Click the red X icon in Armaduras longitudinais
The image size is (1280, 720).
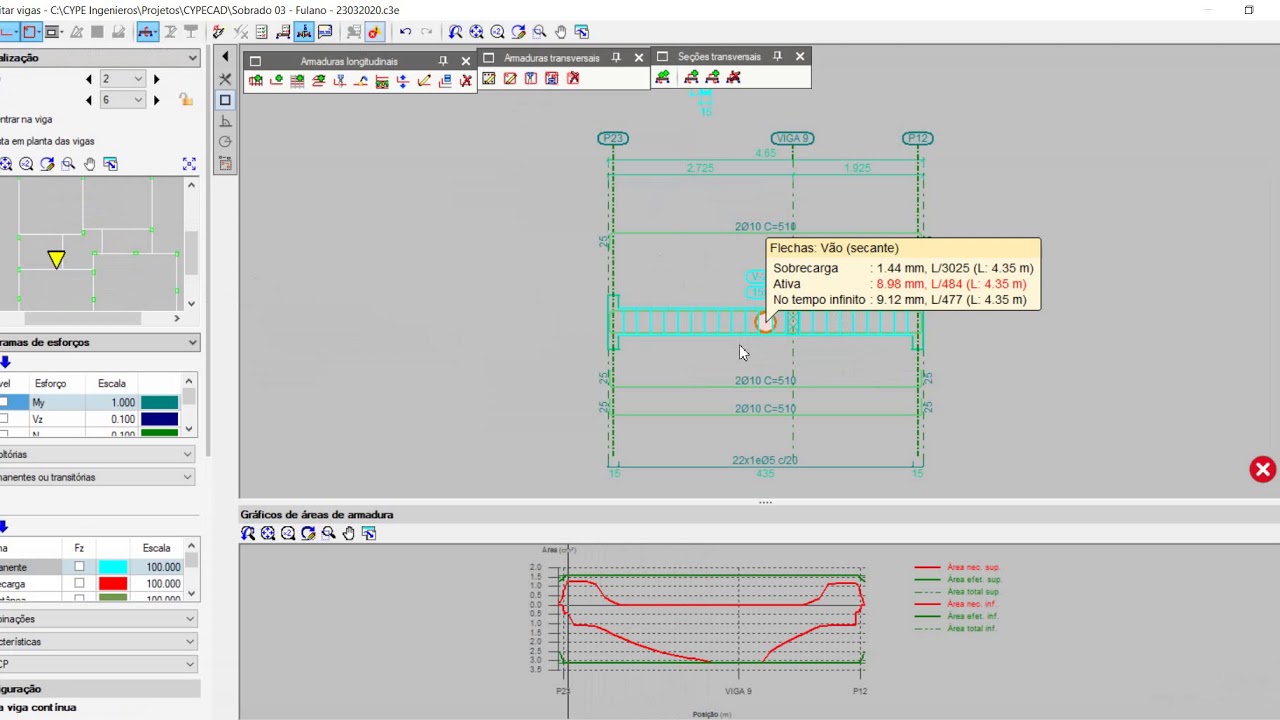(466, 80)
